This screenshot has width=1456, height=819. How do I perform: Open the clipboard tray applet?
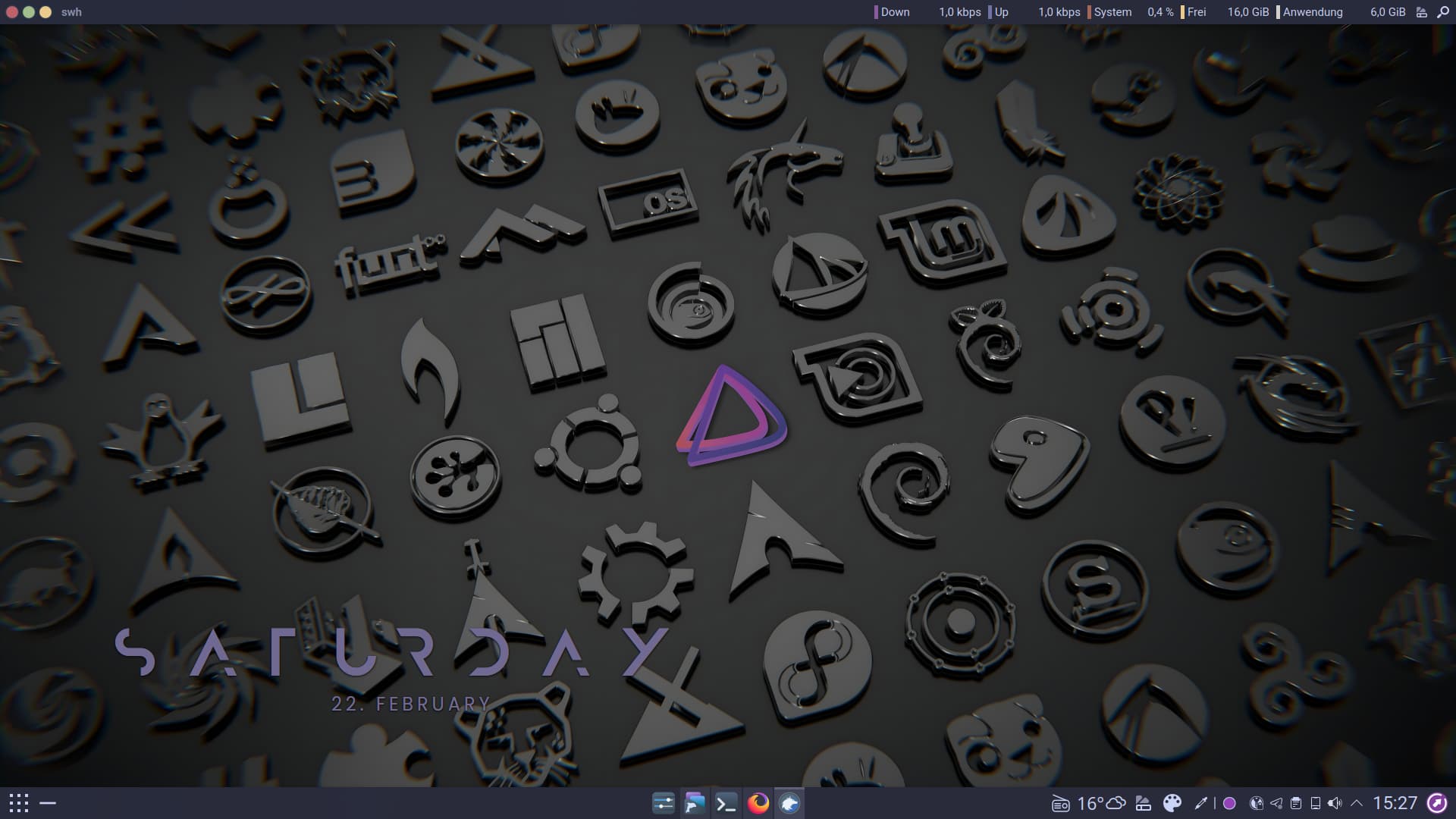point(1296,803)
